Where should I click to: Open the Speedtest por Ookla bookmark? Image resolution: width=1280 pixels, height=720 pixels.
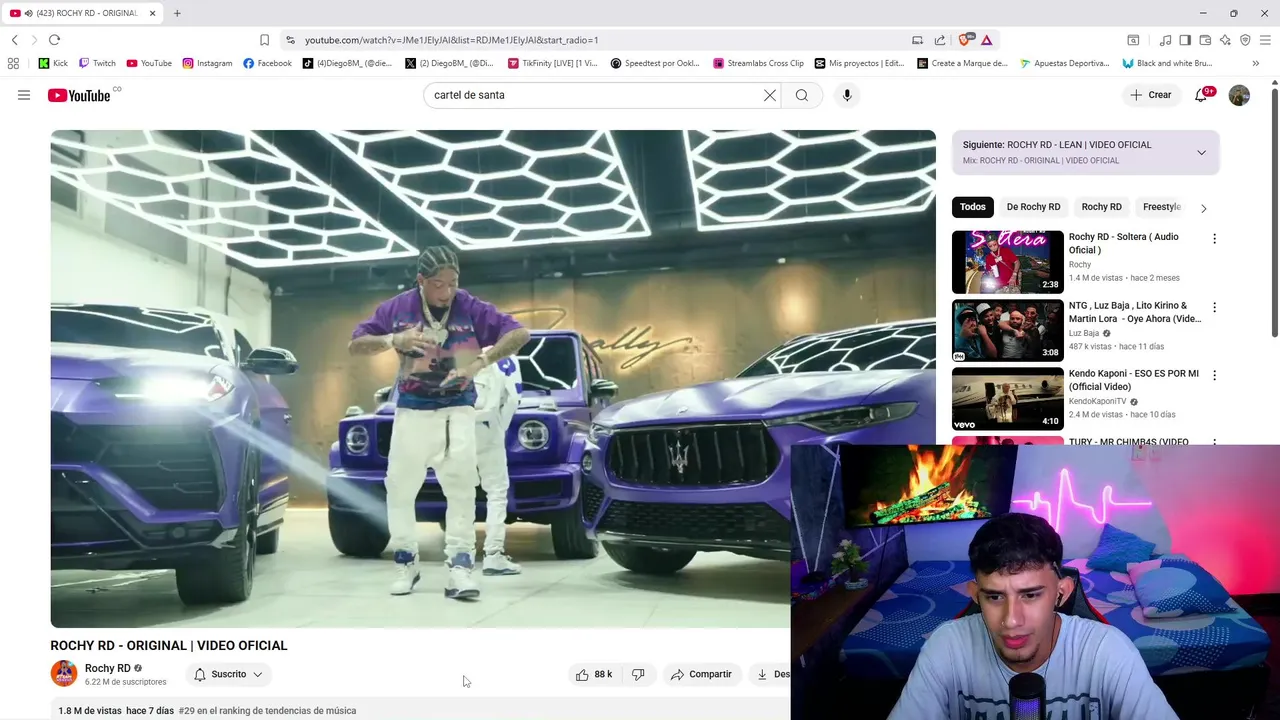click(655, 63)
